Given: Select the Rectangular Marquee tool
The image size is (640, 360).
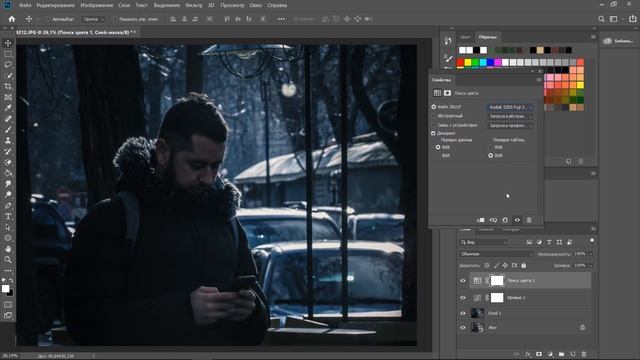Looking at the screenshot, I should 8,54.
